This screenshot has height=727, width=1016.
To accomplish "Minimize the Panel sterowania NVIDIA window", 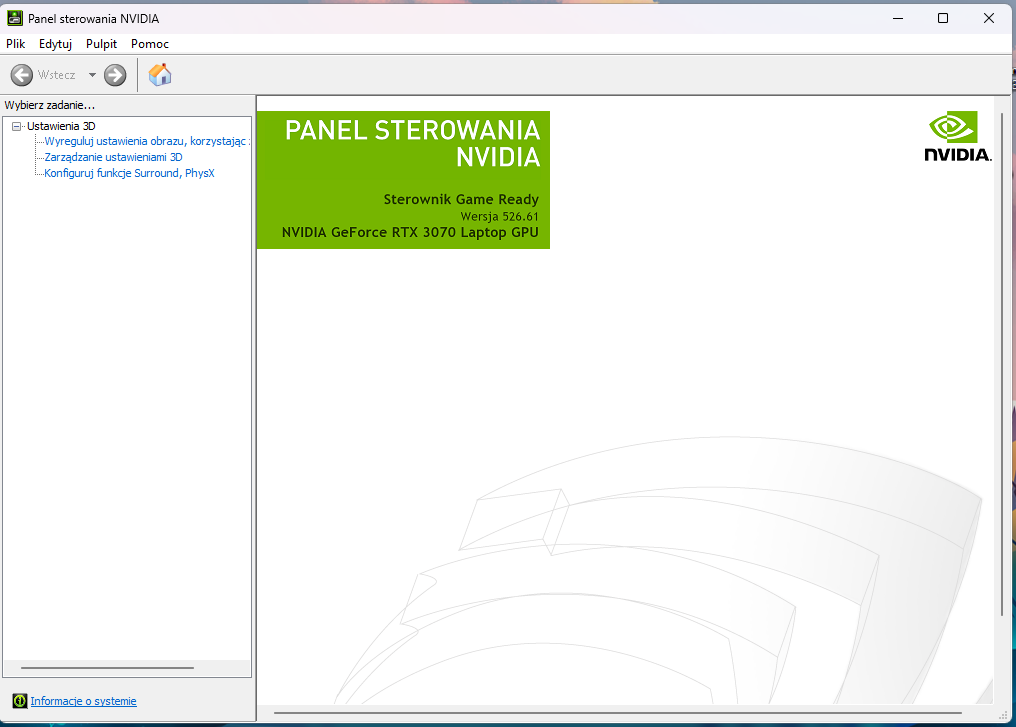I will [898, 18].
